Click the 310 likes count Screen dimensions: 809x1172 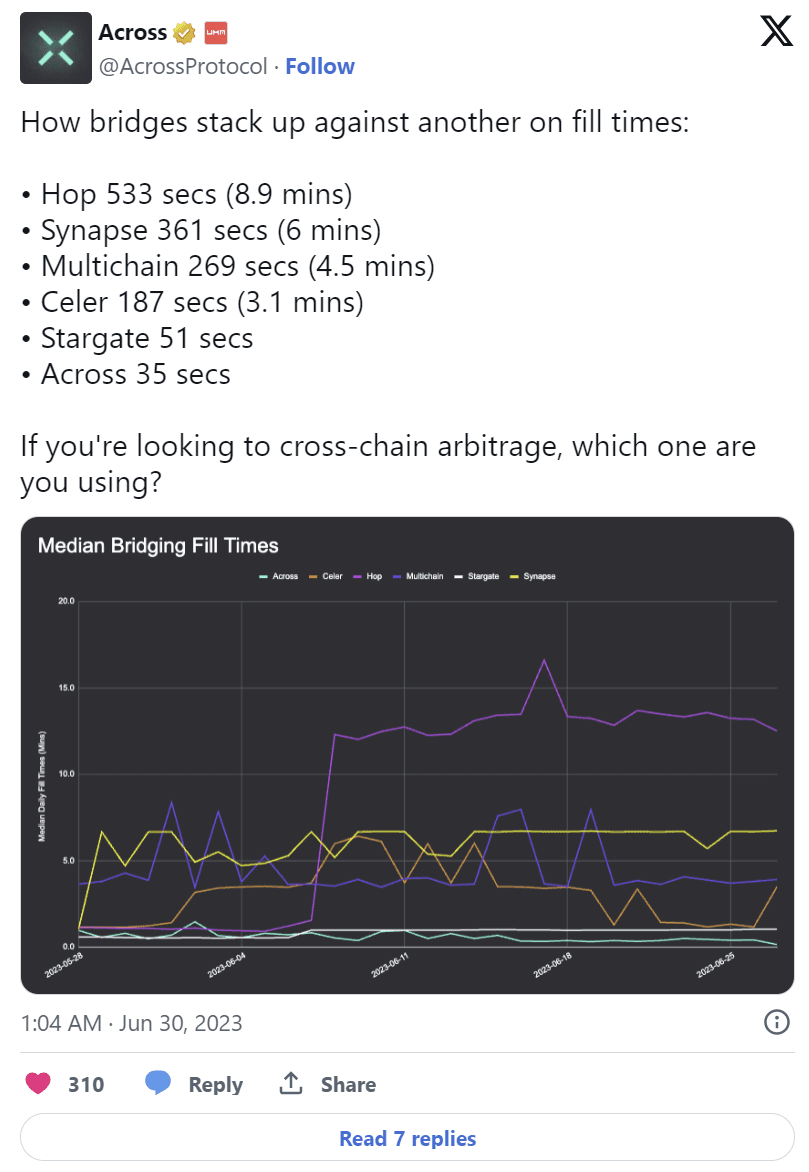pos(86,1084)
